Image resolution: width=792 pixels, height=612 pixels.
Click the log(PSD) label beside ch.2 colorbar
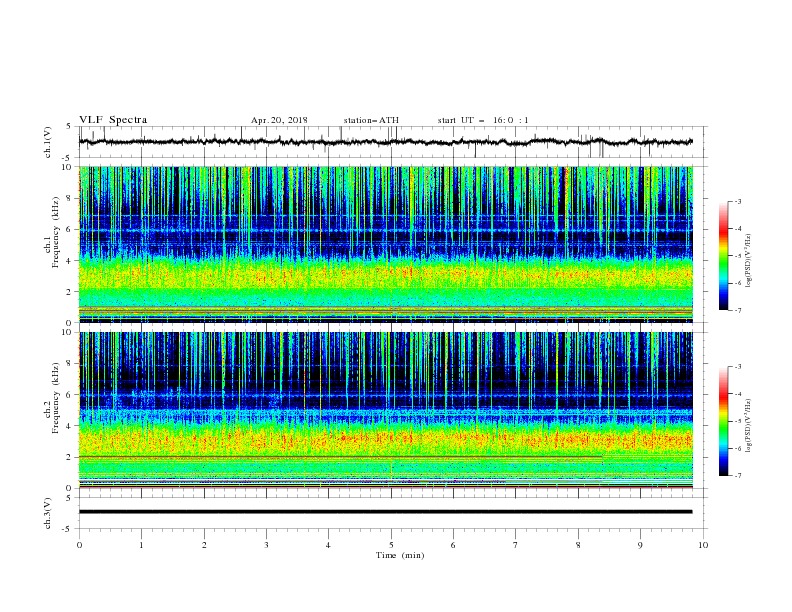point(749,426)
